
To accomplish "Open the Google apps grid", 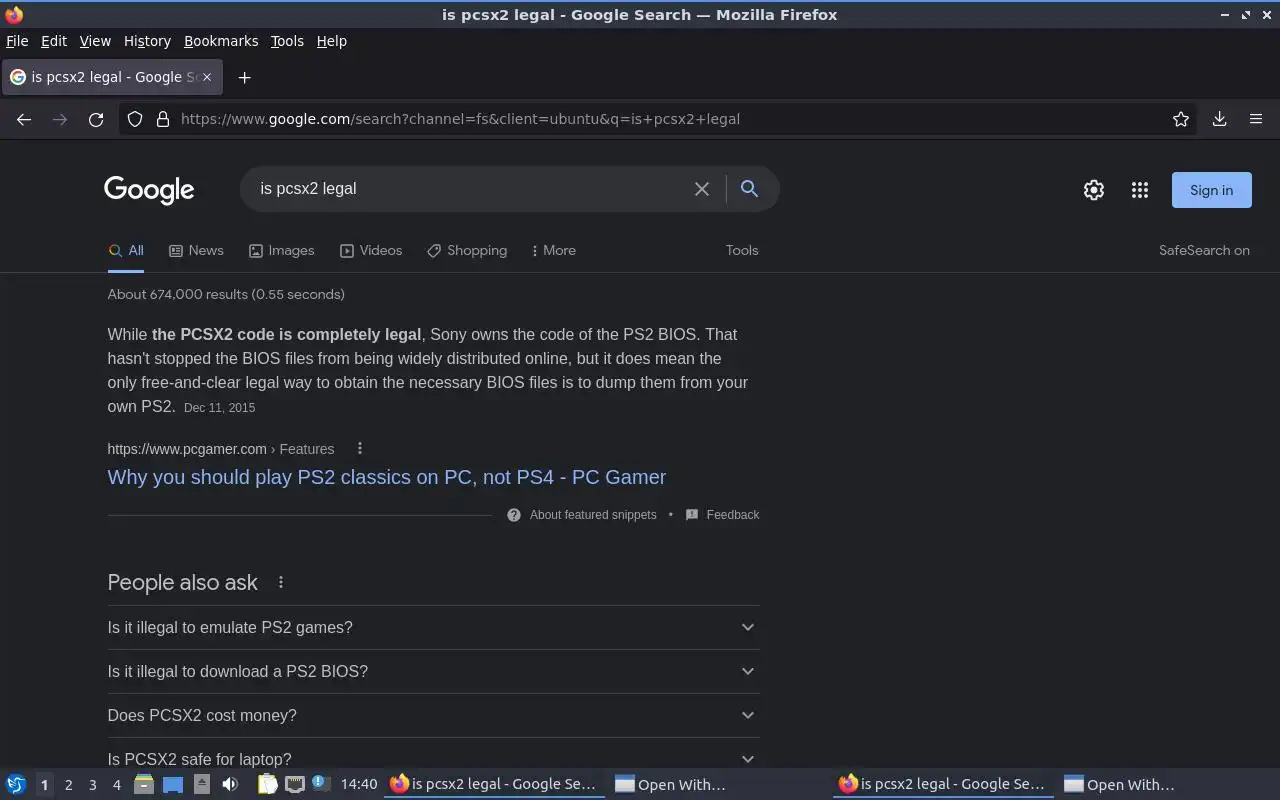I will pyautogui.click(x=1140, y=190).
